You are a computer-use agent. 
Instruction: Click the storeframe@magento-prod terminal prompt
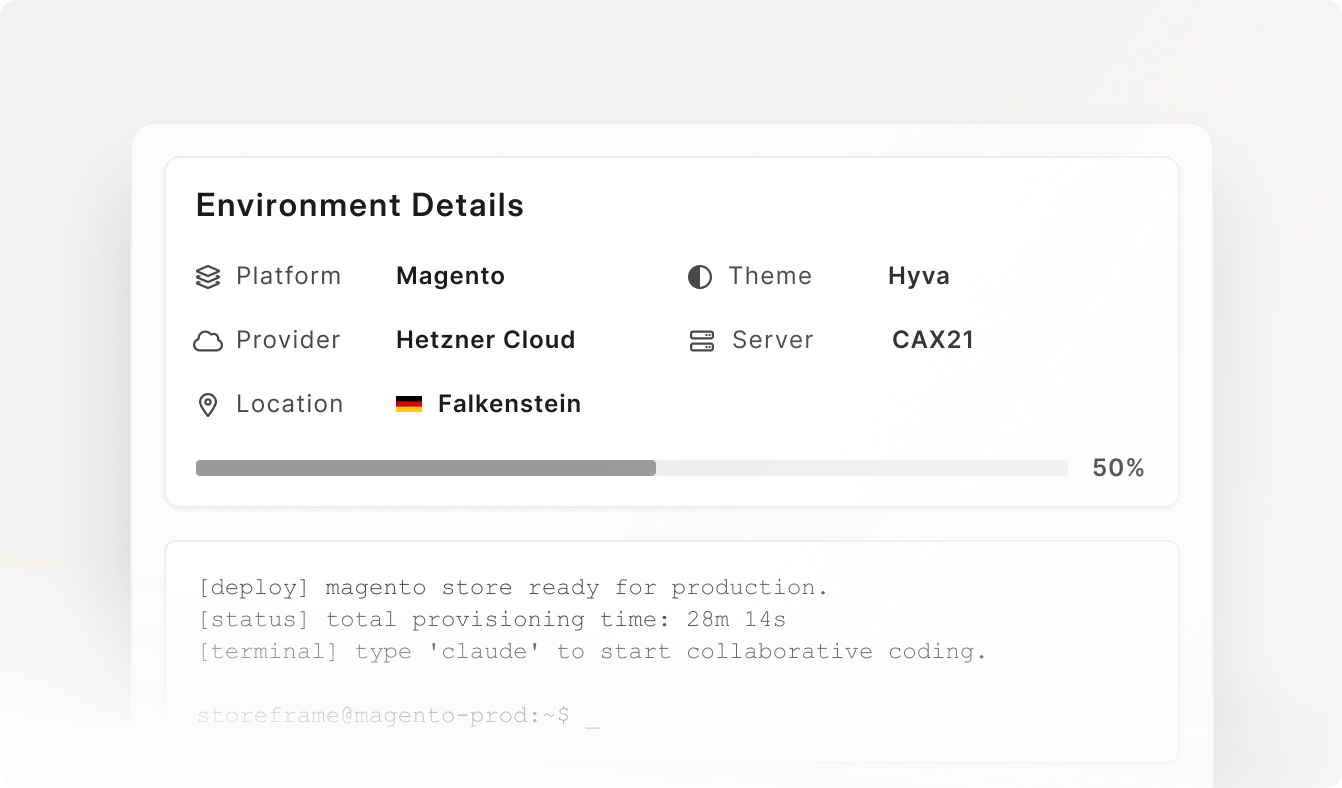point(398,715)
